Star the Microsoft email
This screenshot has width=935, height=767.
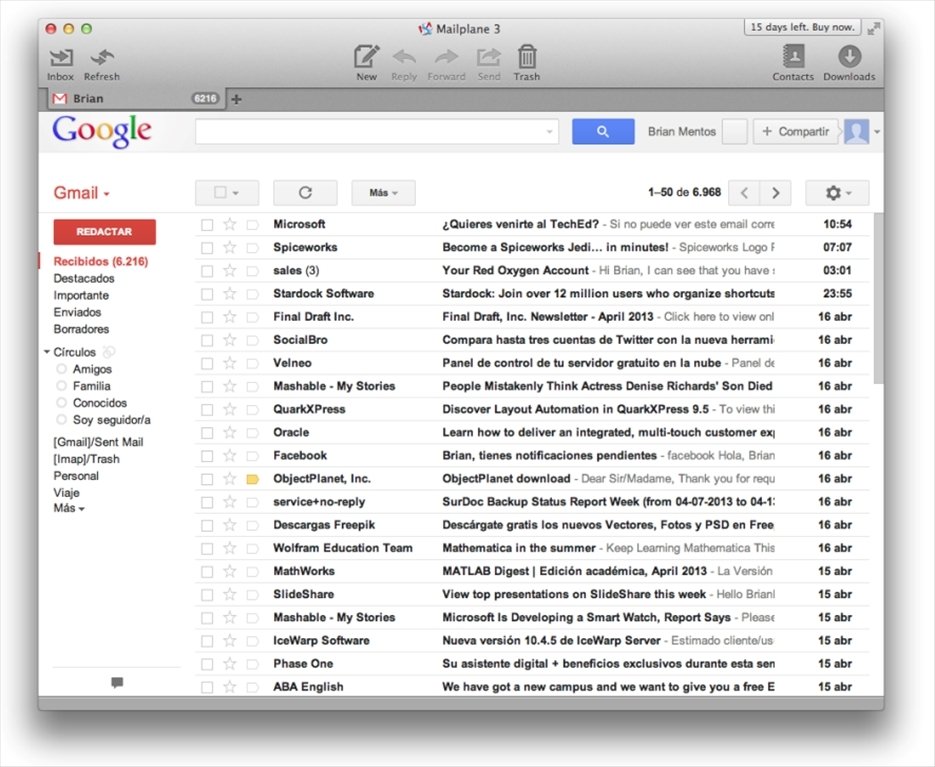tap(230, 224)
